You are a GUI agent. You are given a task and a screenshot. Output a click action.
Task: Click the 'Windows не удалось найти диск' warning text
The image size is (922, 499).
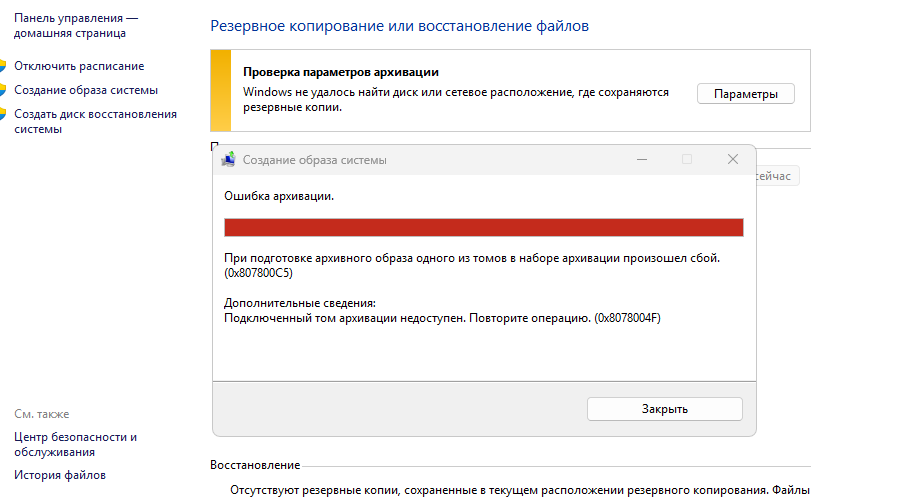[x=456, y=99]
